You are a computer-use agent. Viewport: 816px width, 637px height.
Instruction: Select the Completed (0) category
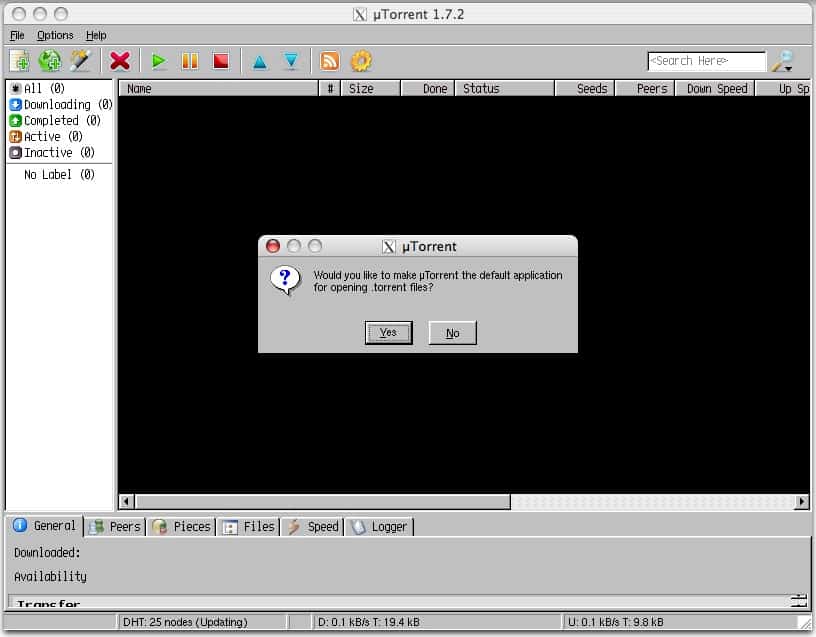click(x=55, y=121)
